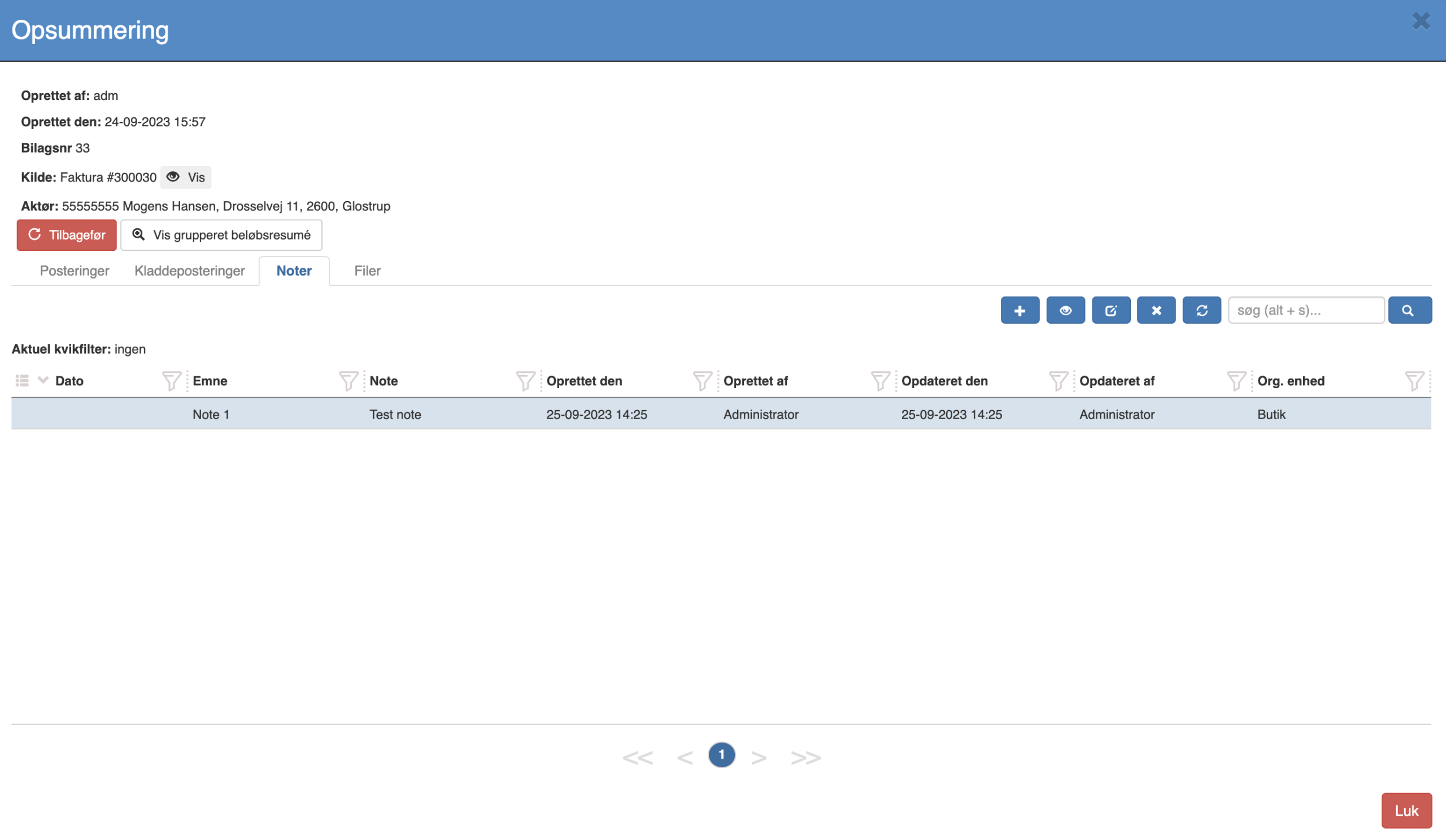
Task: View selected note with eye toolbar button
Action: point(1065,310)
